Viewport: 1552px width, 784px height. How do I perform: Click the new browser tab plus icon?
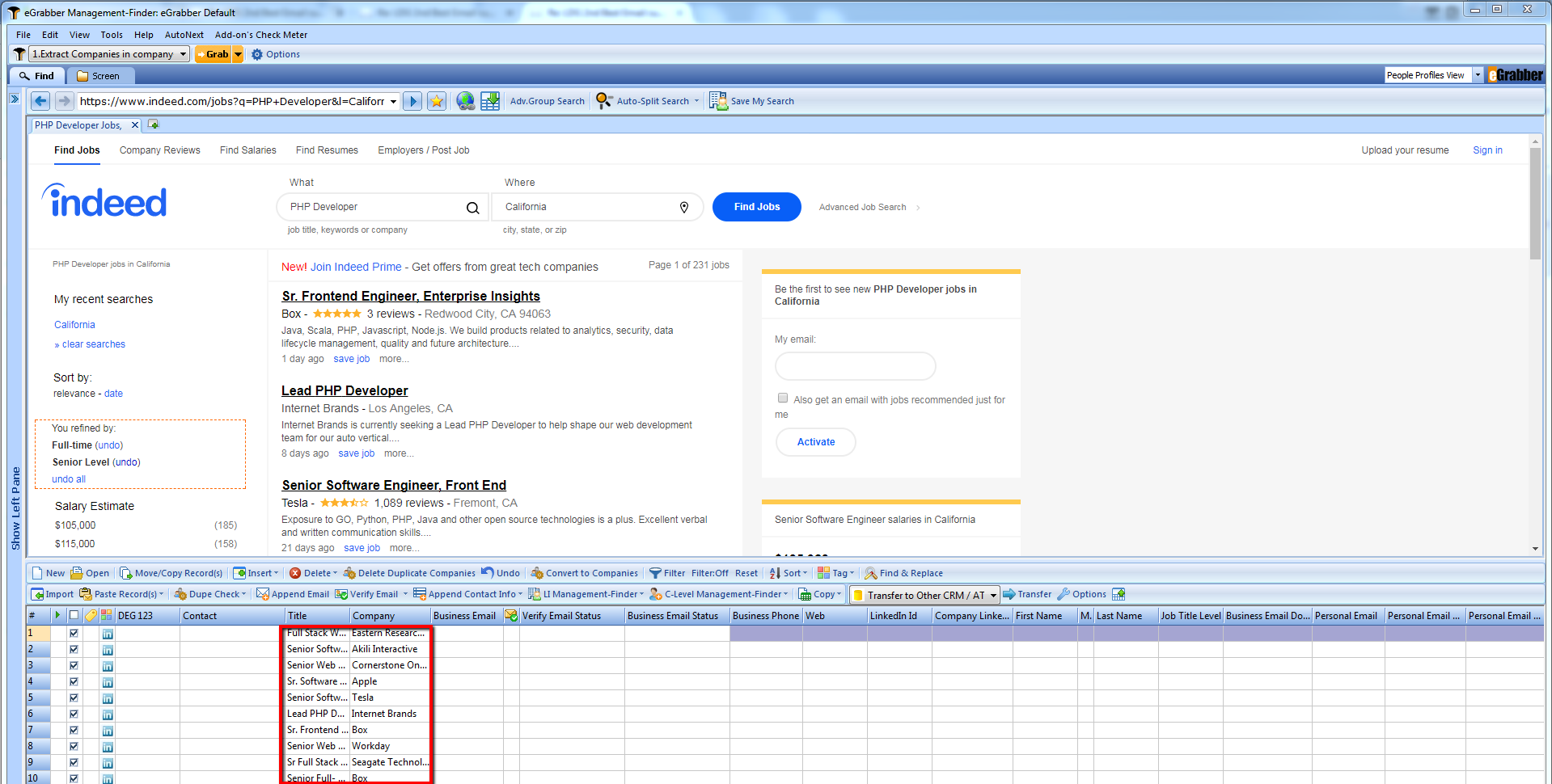[x=154, y=124]
